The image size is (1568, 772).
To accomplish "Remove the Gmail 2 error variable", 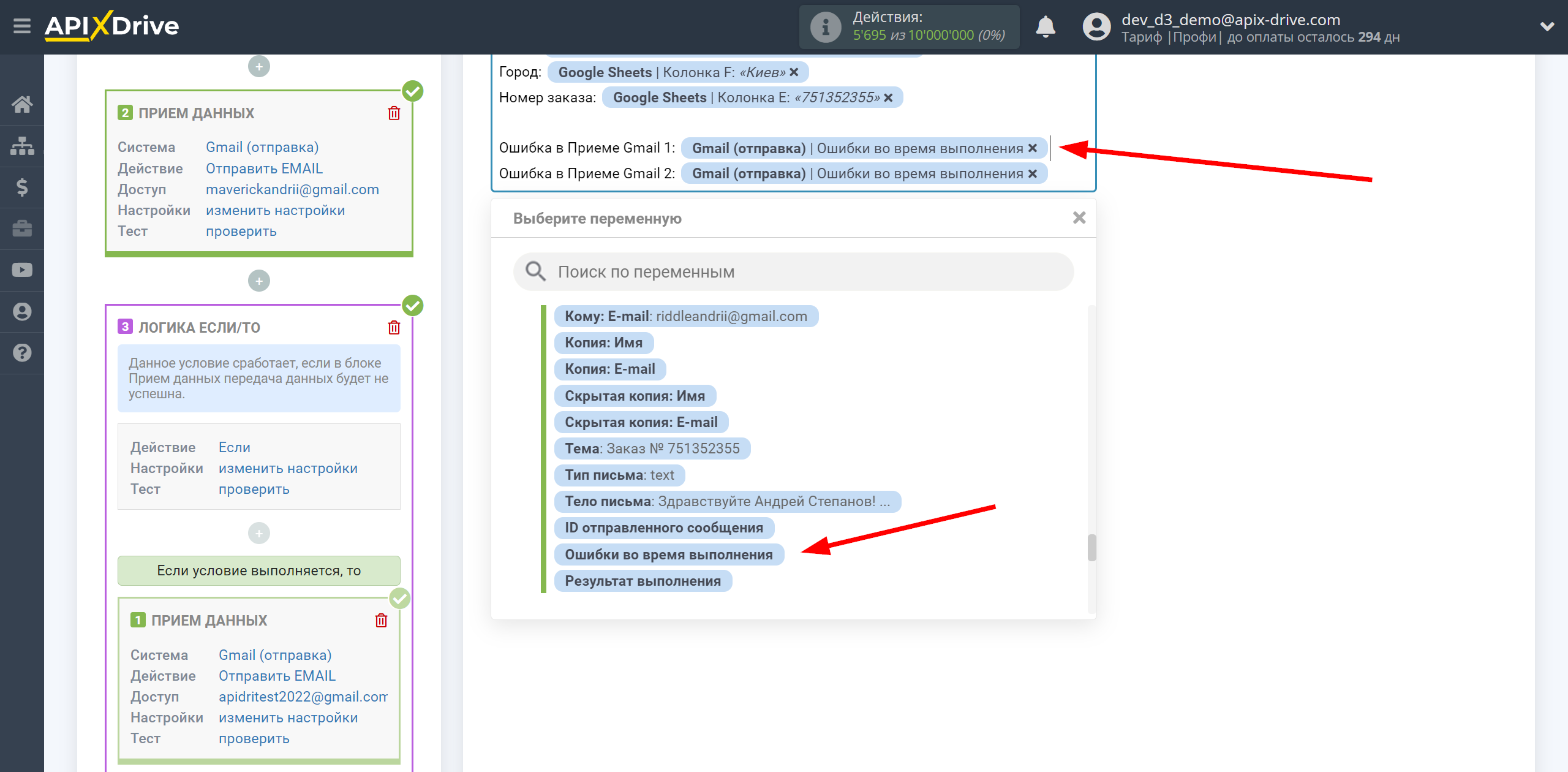I will tap(1033, 173).
